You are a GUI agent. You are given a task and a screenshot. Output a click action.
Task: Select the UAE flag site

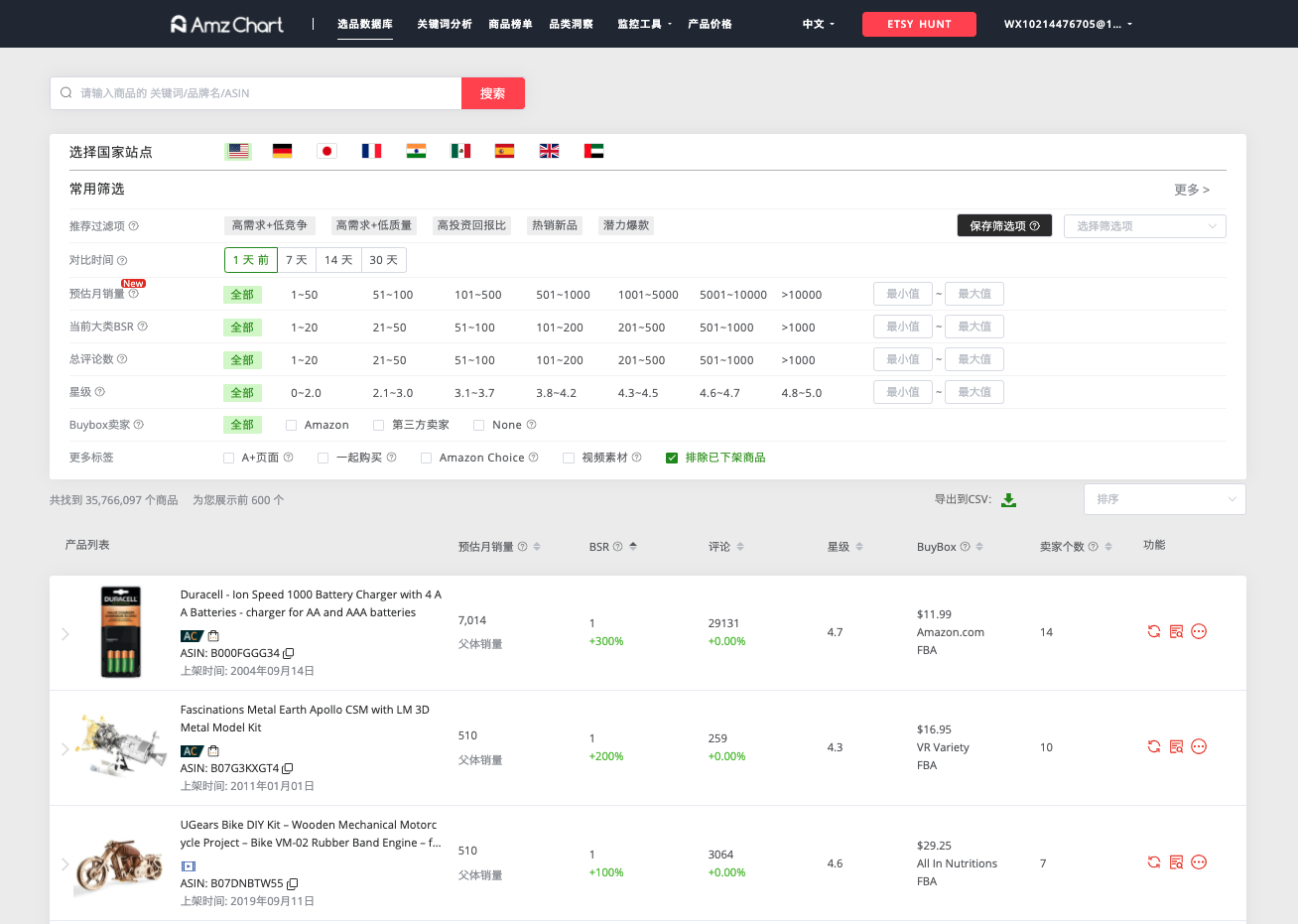[594, 151]
